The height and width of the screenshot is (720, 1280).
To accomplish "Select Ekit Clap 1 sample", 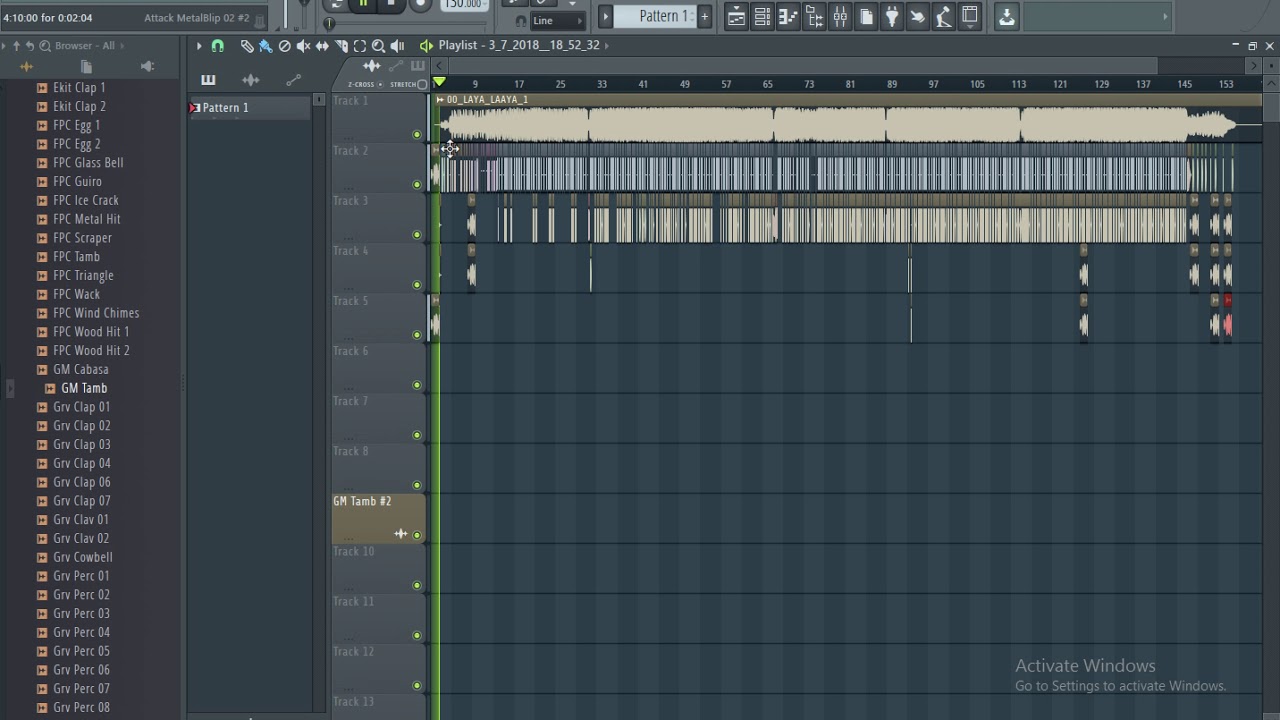I will point(79,88).
